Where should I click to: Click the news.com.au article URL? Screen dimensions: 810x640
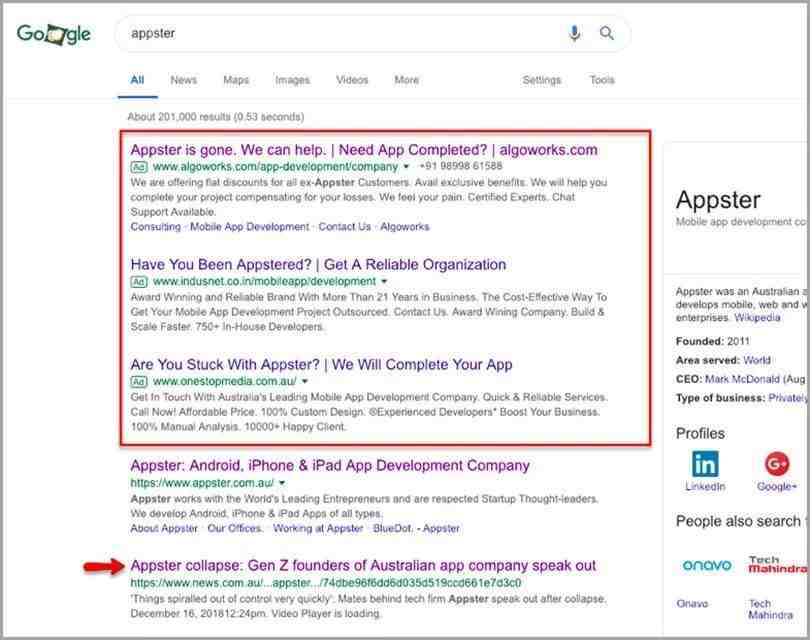point(326,583)
